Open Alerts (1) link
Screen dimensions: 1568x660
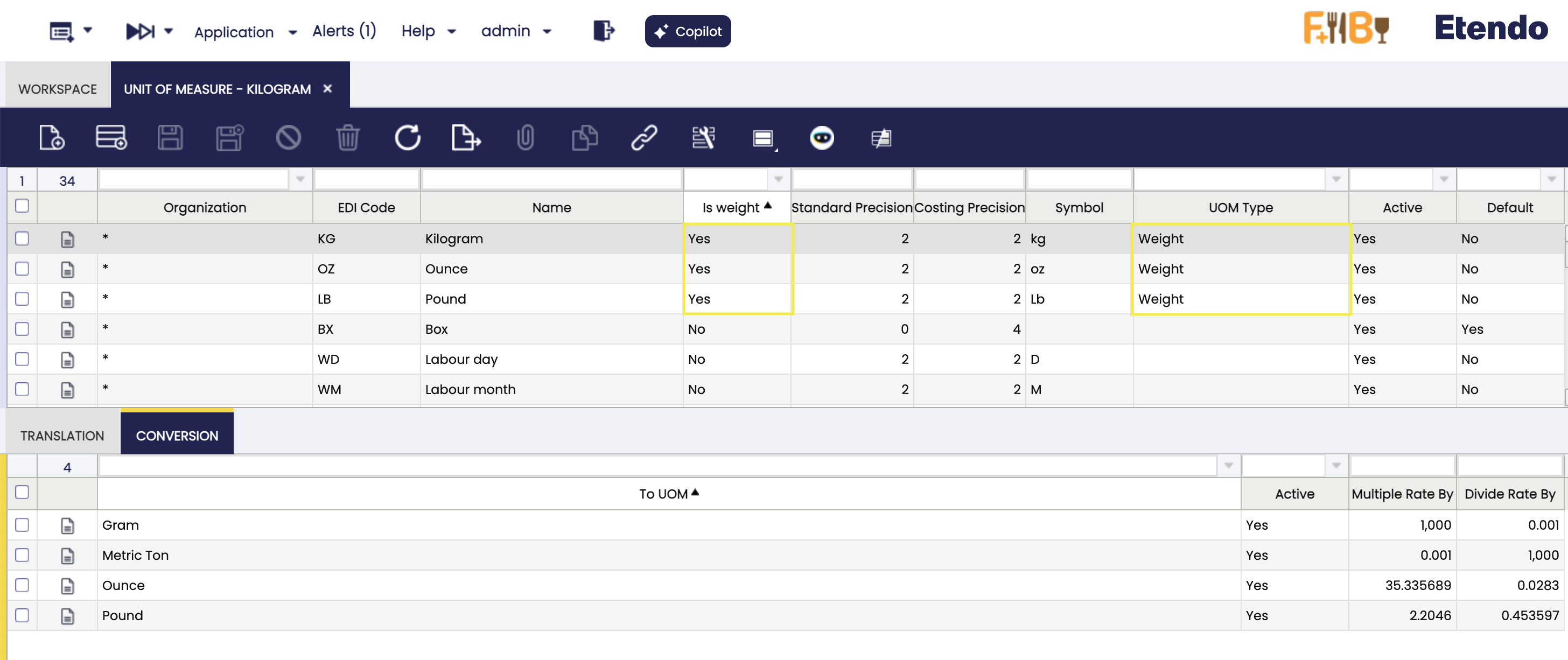point(344,31)
